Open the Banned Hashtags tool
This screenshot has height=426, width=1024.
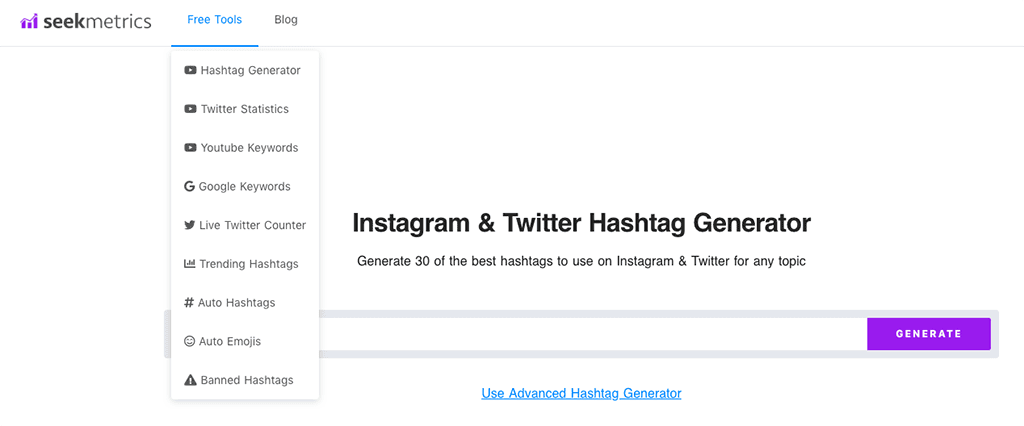pyautogui.click(x=245, y=380)
